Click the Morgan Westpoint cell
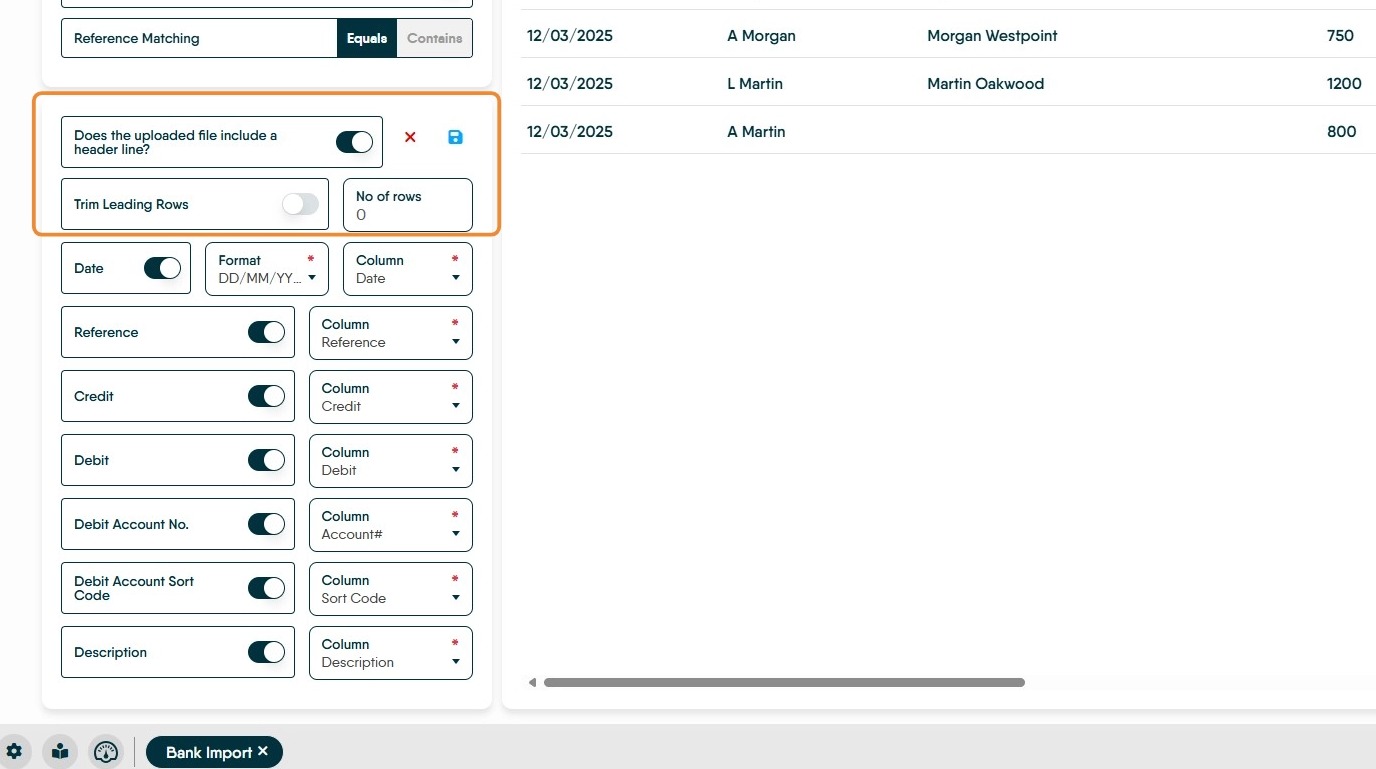 click(x=992, y=36)
